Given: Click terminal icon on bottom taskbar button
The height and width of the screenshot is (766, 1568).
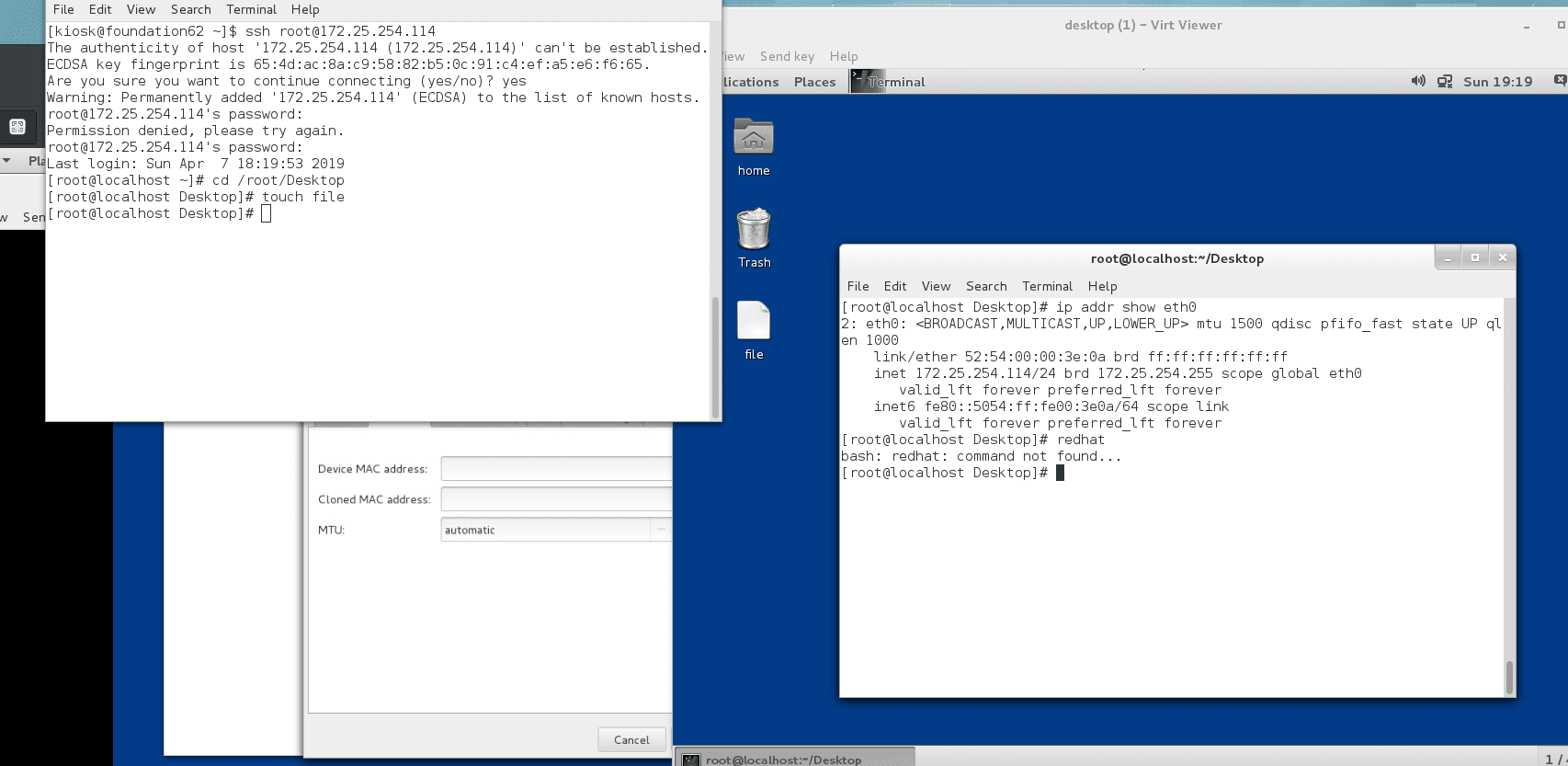Looking at the screenshot, I should pyautogui.click(x=691, y=760).
